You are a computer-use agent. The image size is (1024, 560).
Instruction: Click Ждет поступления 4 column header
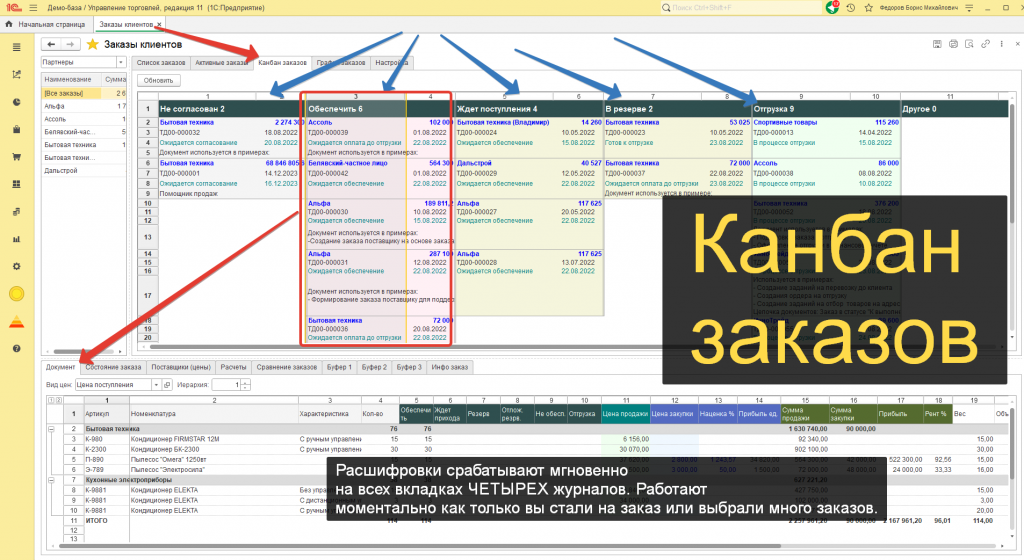(528, 109)
